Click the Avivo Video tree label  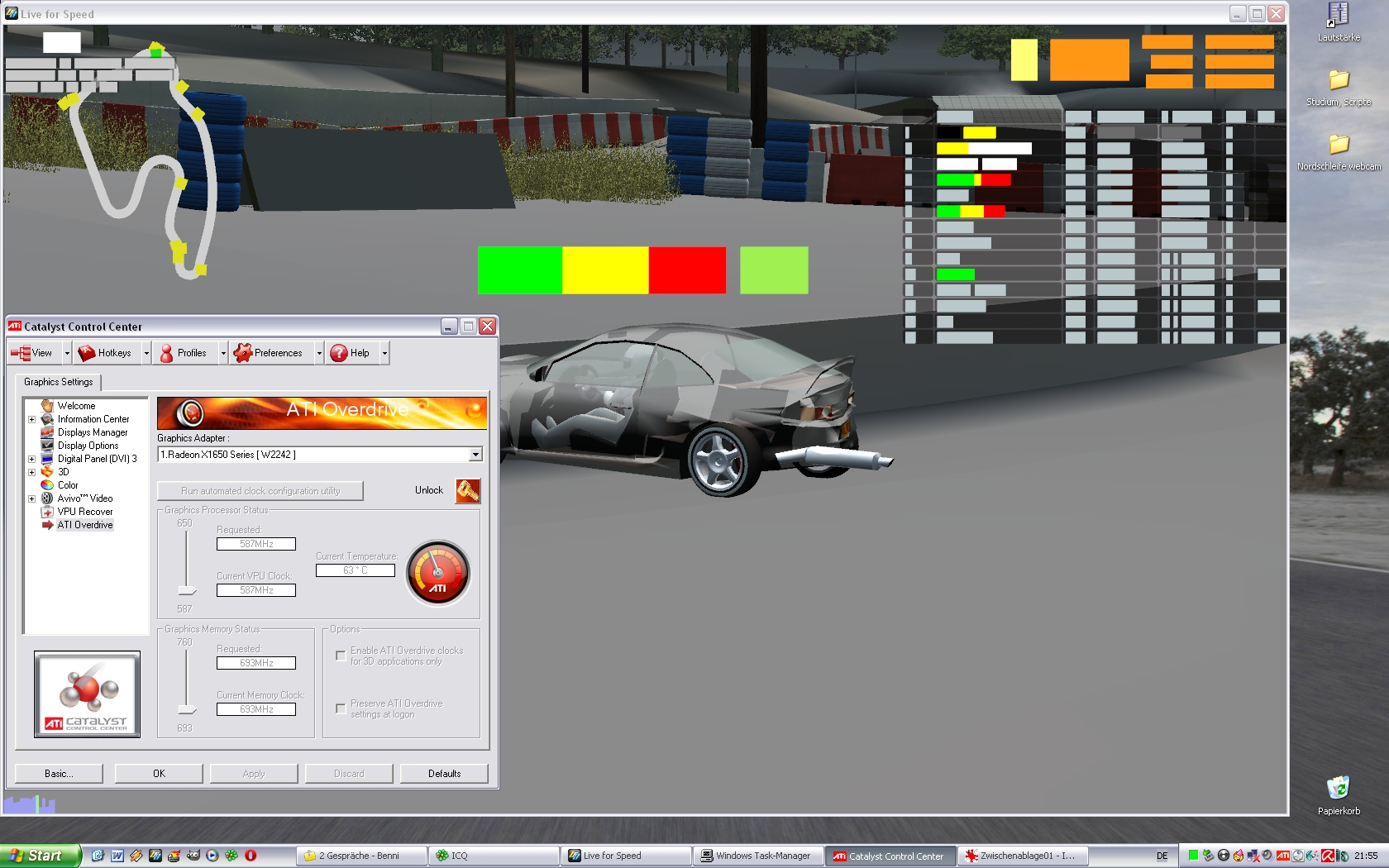pyautogui.click(x=85, y=498)
